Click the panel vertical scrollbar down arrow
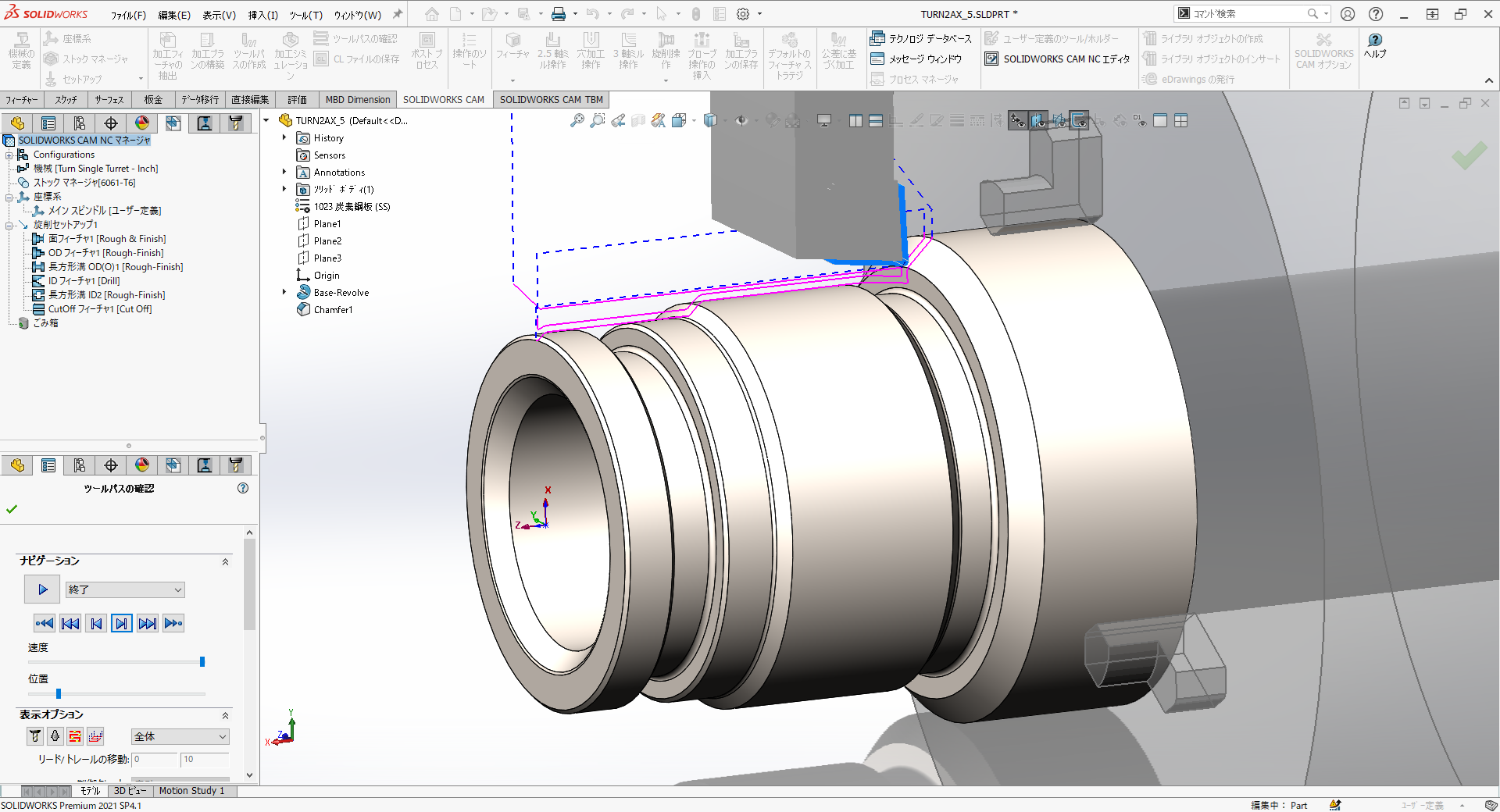The image size is (1500, 812). tap(249, 775)
